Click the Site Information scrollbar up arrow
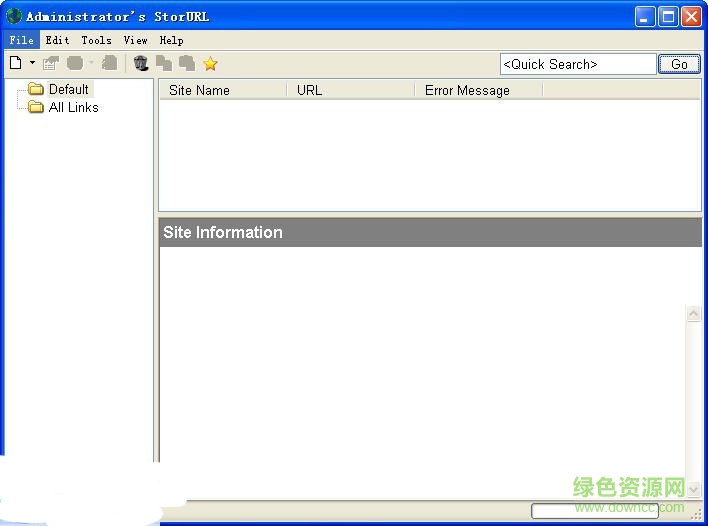This screenshot has height=526, width=708. [x=693, y=314]
